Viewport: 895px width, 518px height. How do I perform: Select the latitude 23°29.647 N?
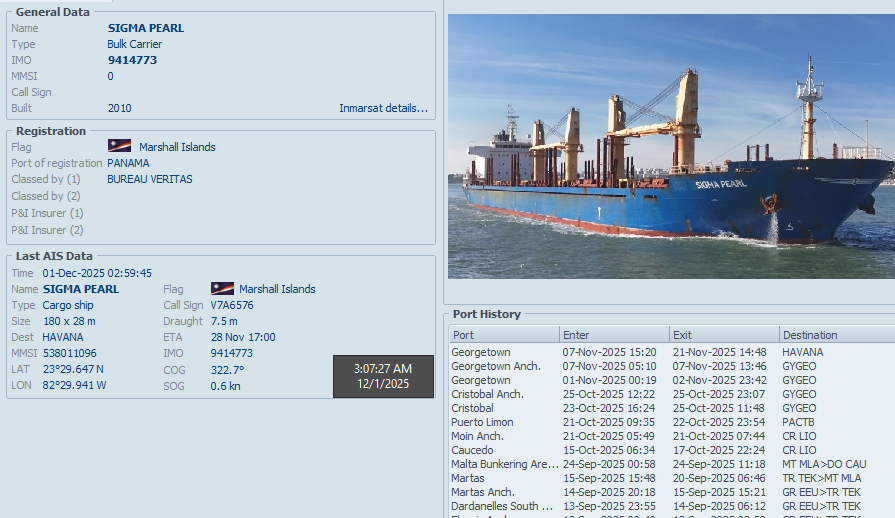[73, 369]
